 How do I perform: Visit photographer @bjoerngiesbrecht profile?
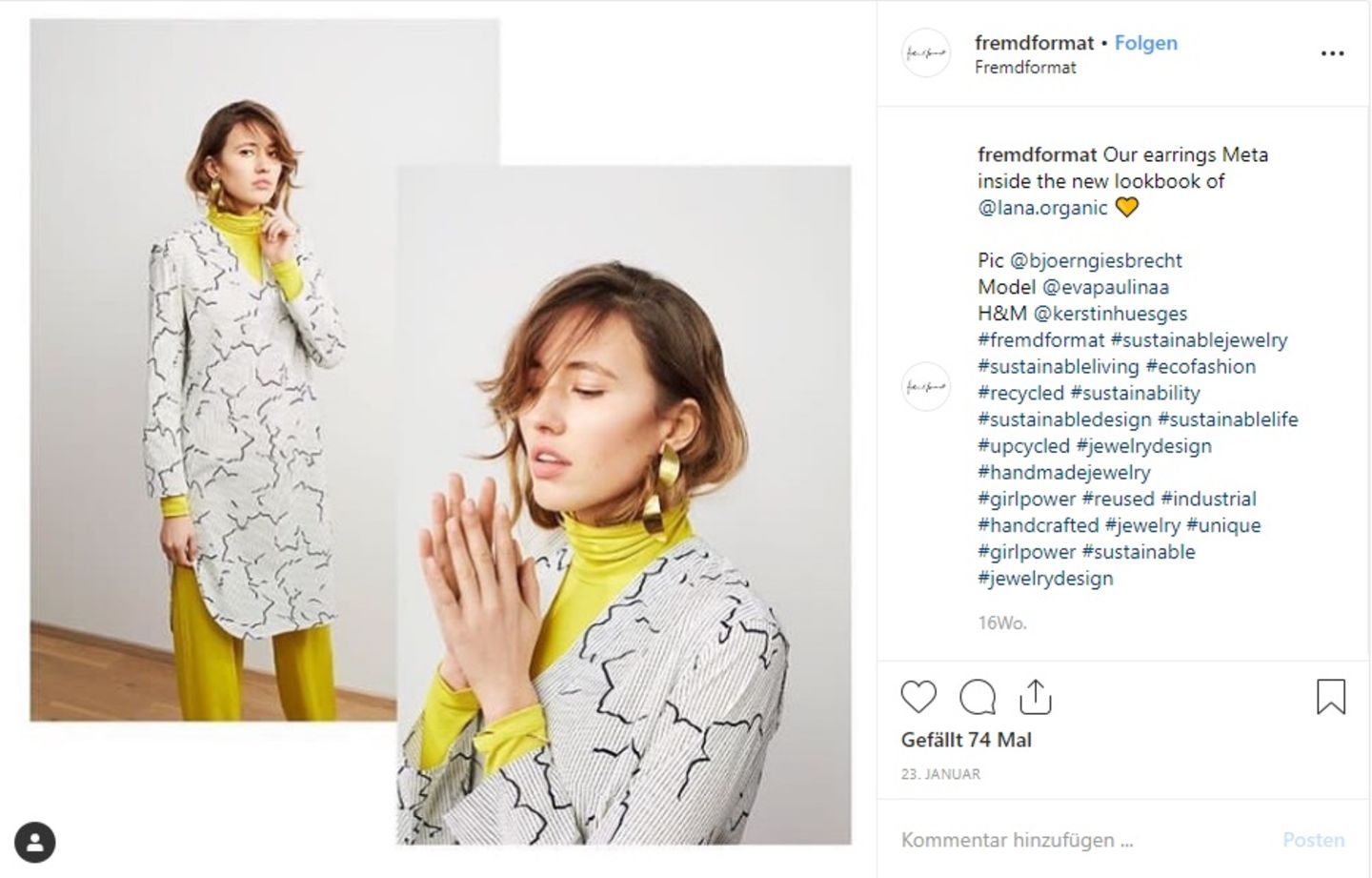pos(1096,260)
